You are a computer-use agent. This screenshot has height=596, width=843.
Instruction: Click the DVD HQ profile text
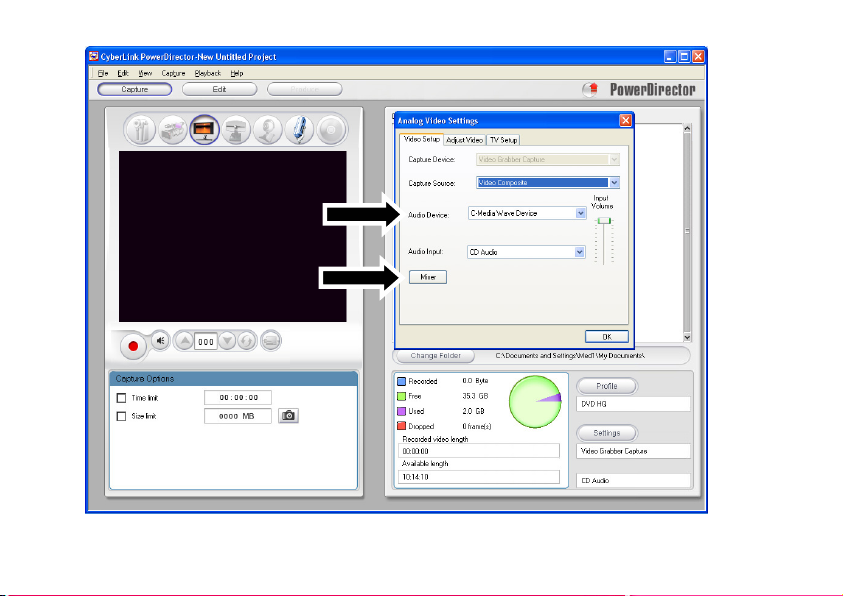594,404
